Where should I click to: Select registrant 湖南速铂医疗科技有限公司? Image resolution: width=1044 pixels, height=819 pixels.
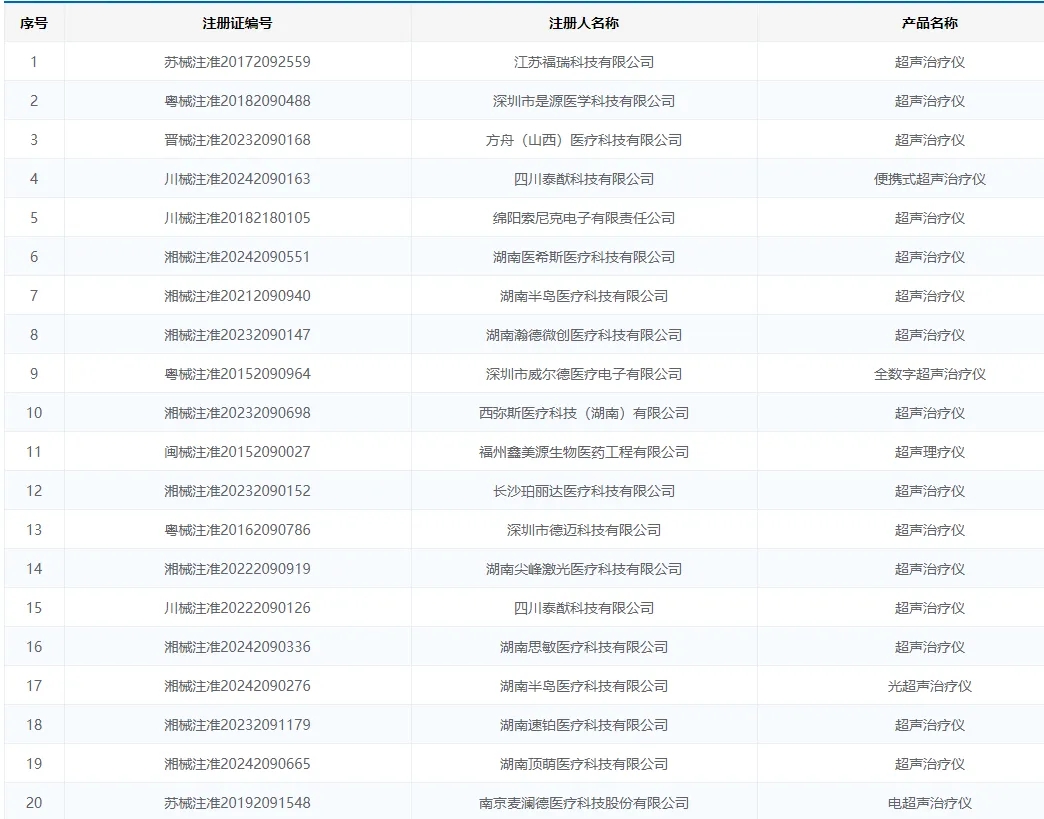pos(584,724)
